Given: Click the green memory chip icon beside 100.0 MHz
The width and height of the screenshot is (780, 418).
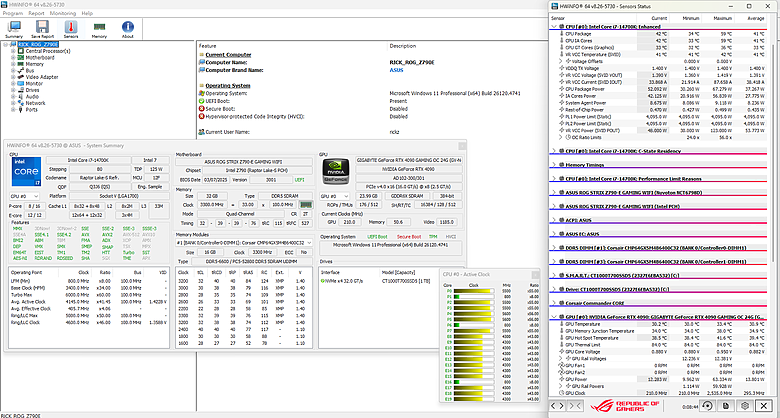Looking at the screenshot, I should pyautogui.click(x=305, y=205).
